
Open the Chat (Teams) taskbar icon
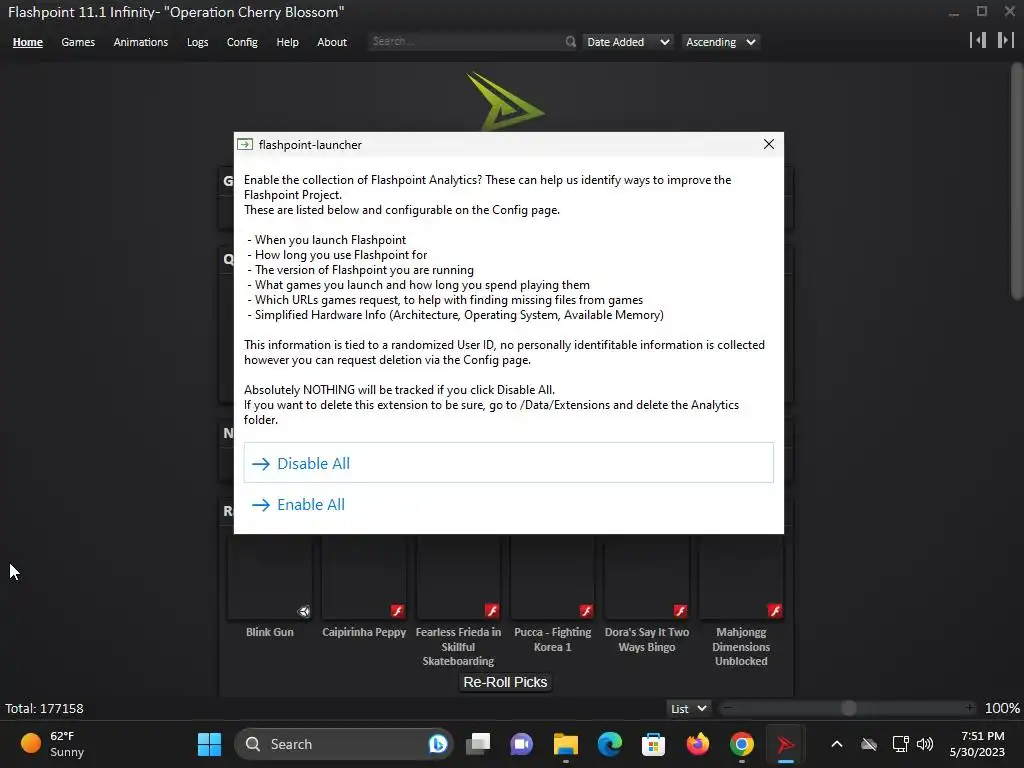(521, 744)
